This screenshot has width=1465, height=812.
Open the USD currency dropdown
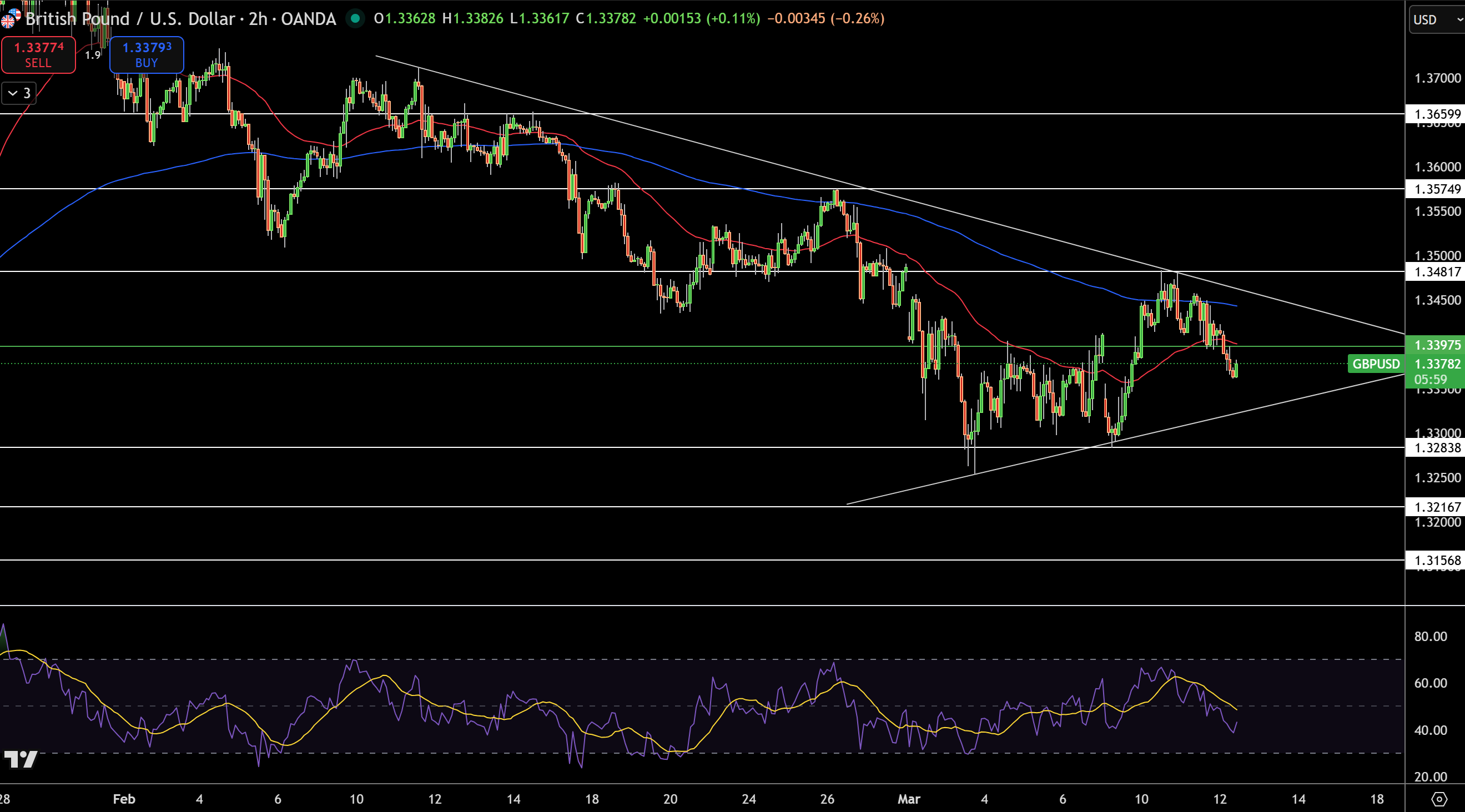click(1437, 20)
